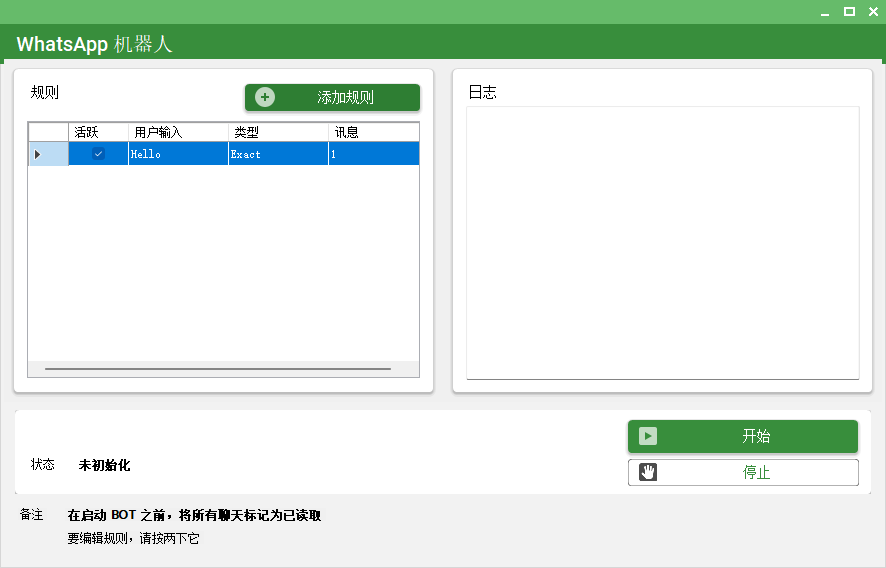The height and width of the screenshot is (568, 886).
Task: Click the play icon on 开始 button
Action: (648, 436)
